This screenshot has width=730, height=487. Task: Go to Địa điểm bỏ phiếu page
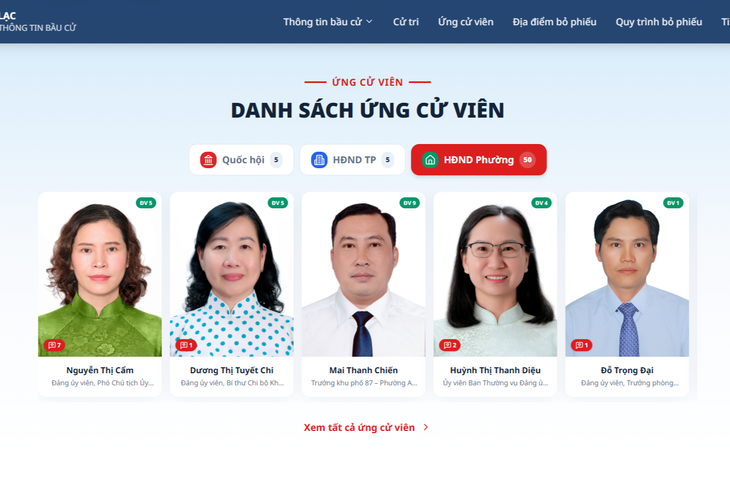pos(554,22)
